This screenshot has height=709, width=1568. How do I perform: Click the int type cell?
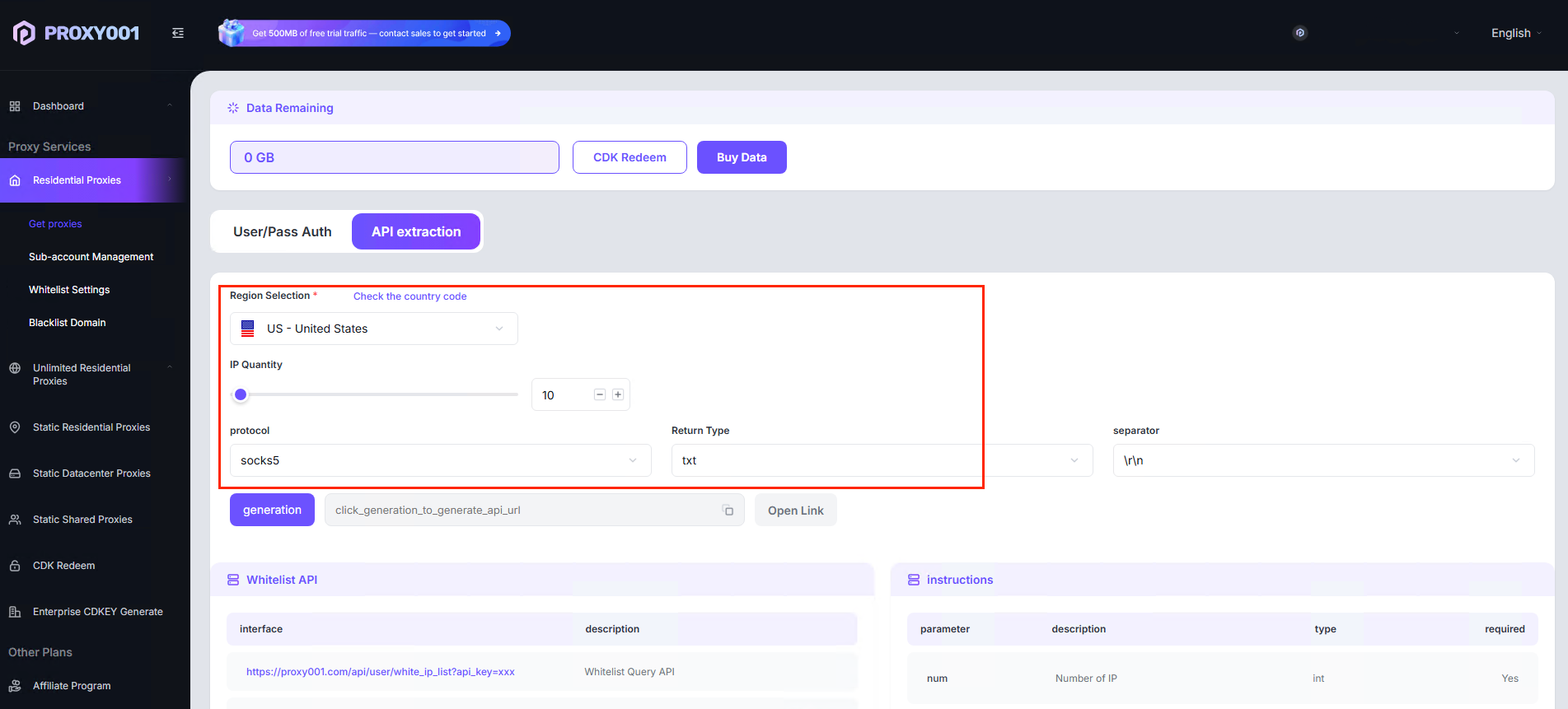pyautogui.click(x=1318, y=679)
